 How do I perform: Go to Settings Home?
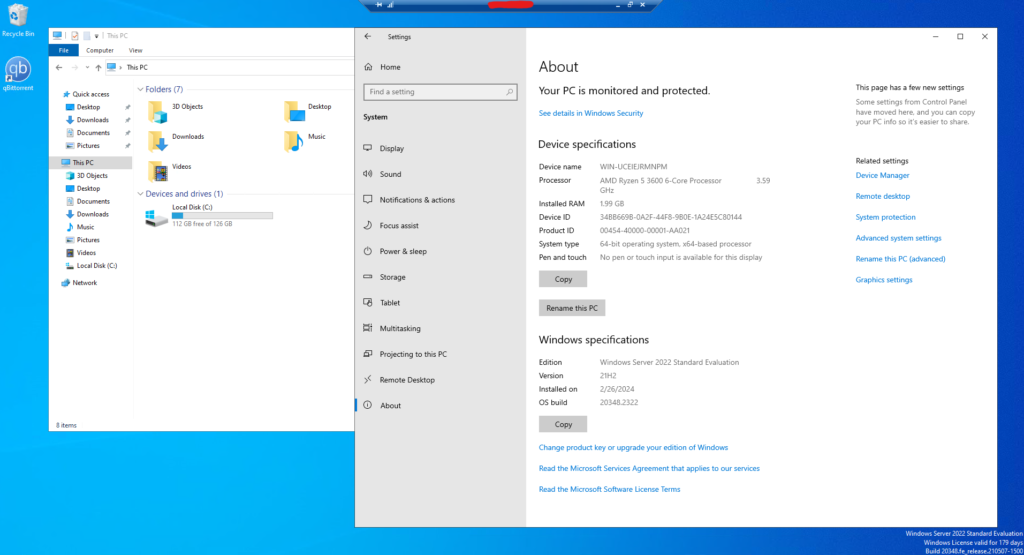pyautogui.click(x=390, y=67)
